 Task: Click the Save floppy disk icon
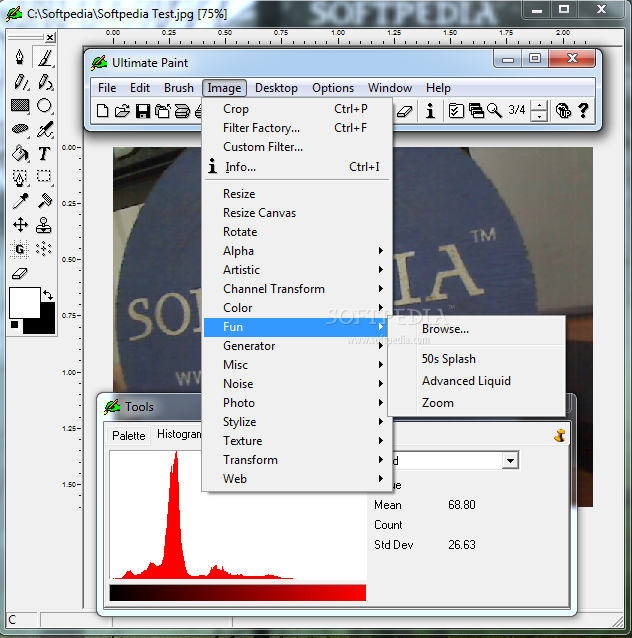pos(142,111)
